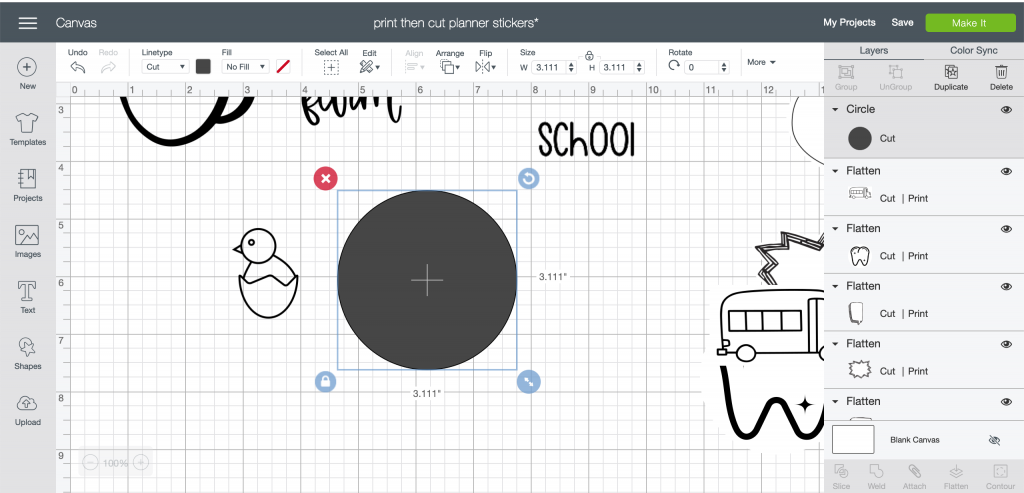The width and height of the screenshot is (1024, 493).
Task: Click the Slice tool
Action: [841, 476]
